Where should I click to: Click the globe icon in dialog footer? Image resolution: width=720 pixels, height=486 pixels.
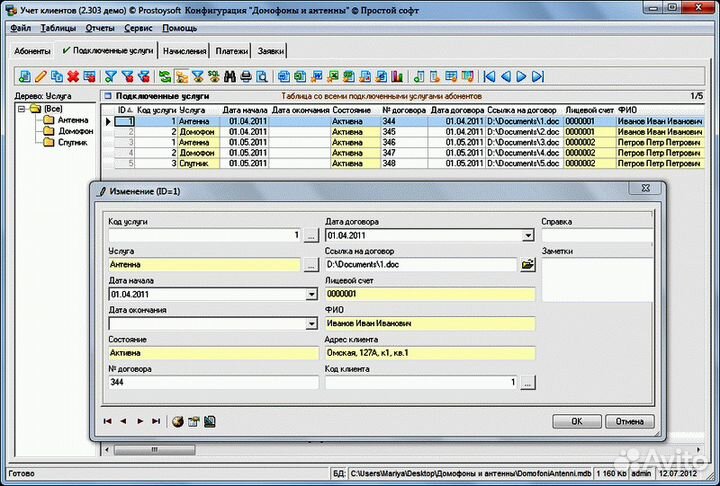pyautogui.click(x=178, y=422)
